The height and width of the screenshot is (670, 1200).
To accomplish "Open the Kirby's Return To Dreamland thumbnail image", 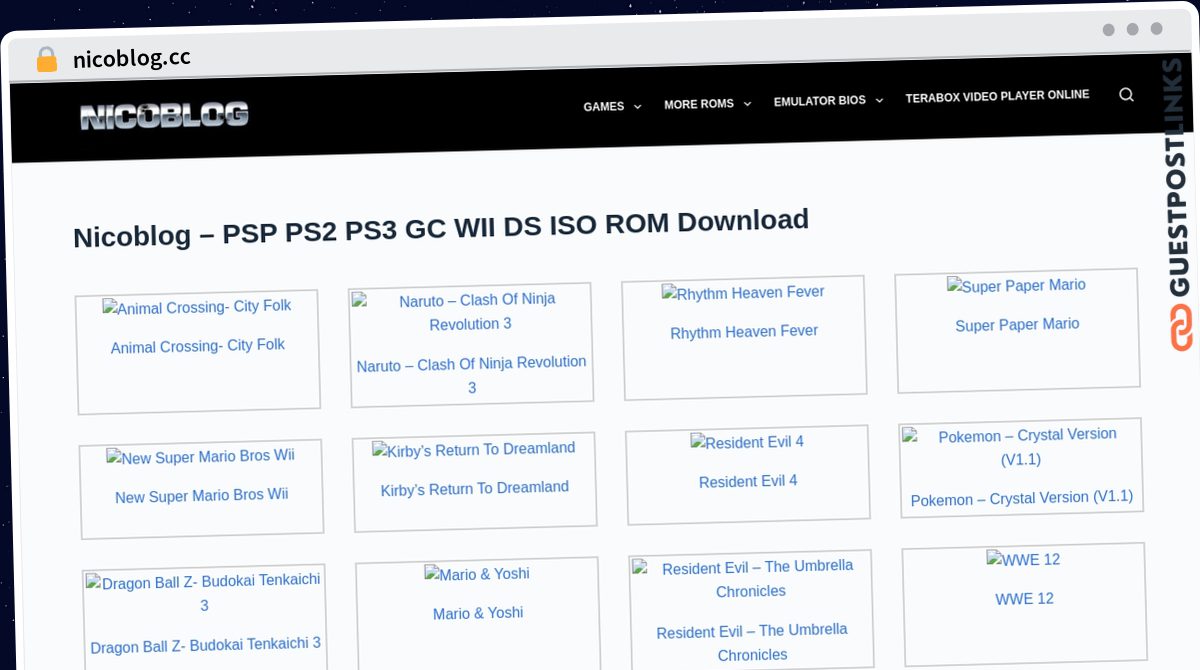I will point(474,450).
